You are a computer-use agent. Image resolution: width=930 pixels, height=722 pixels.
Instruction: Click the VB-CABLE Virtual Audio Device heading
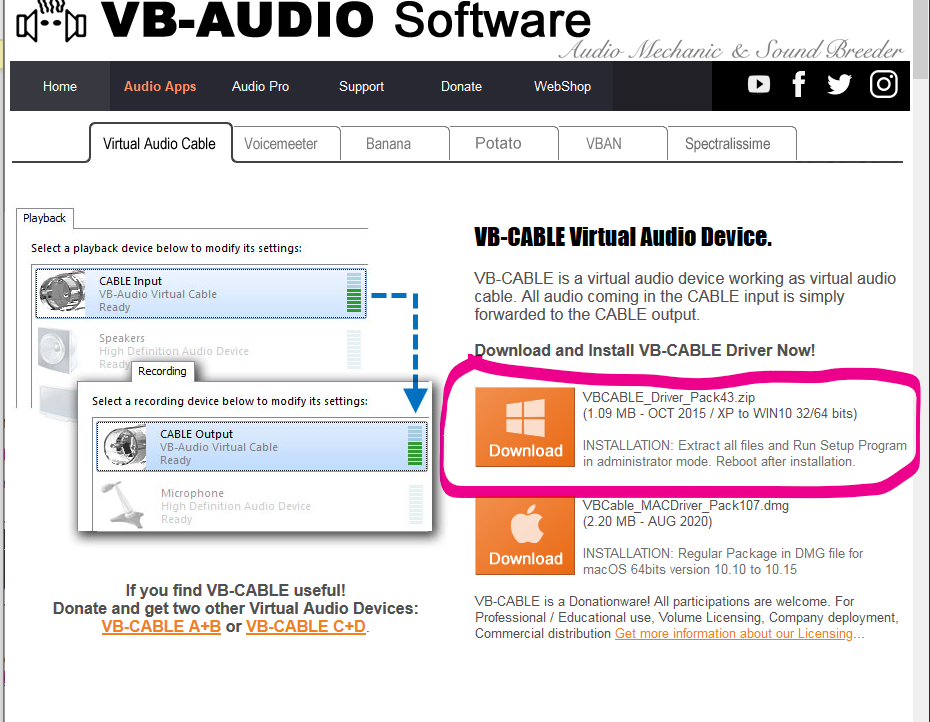click(x=623, y=237)
